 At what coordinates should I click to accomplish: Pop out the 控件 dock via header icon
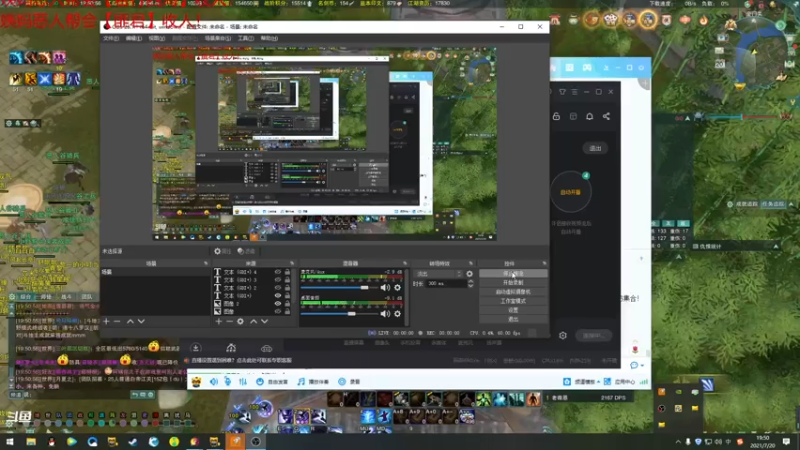[x=544, y=263]
